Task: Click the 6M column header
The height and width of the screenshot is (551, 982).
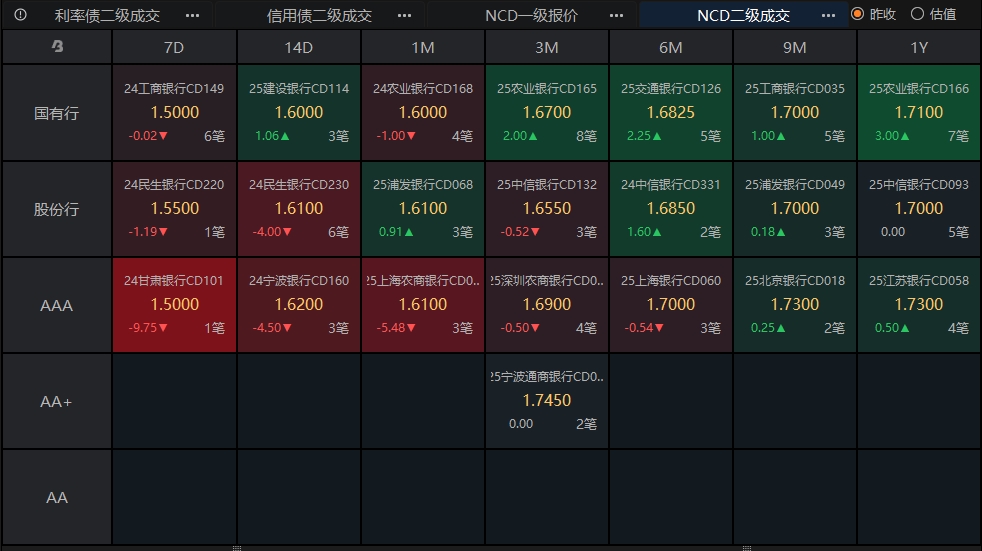Action: pos(671,47)
